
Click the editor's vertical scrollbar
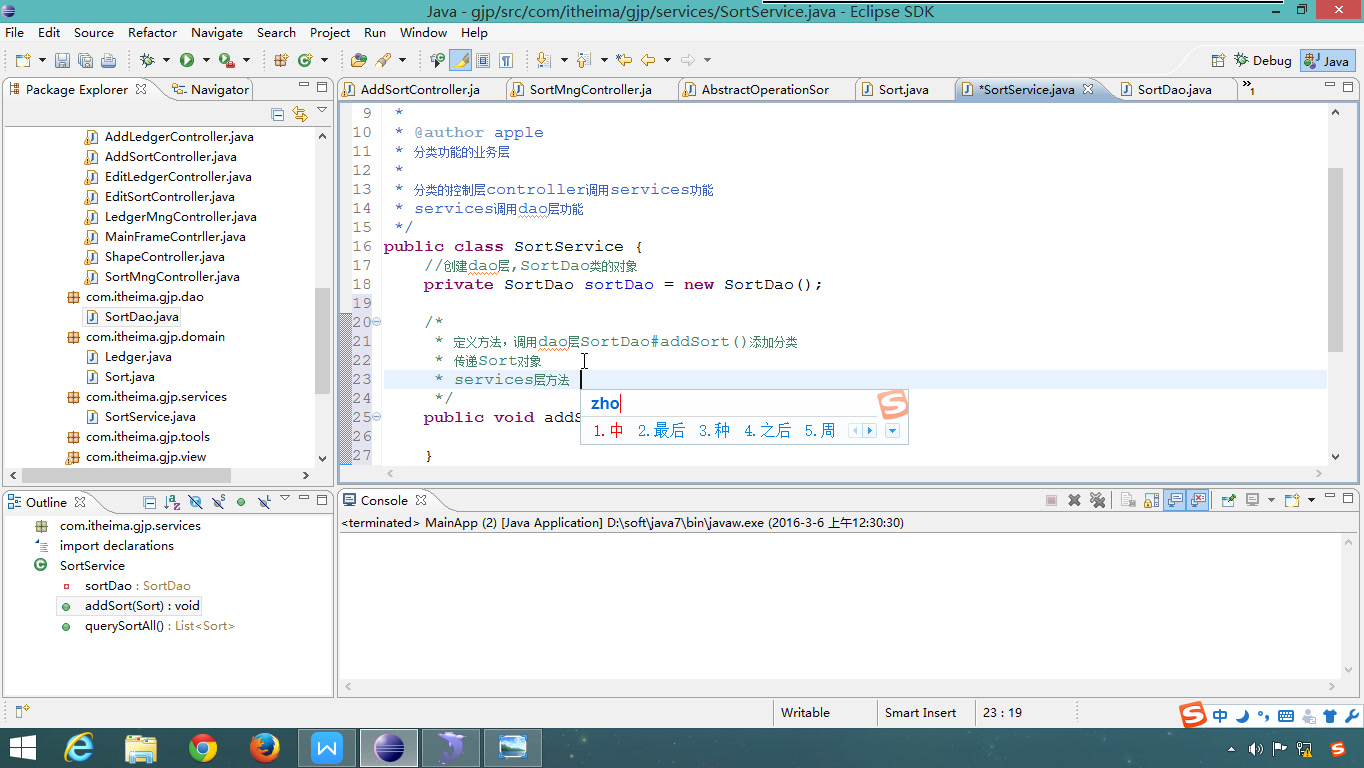1335,260
